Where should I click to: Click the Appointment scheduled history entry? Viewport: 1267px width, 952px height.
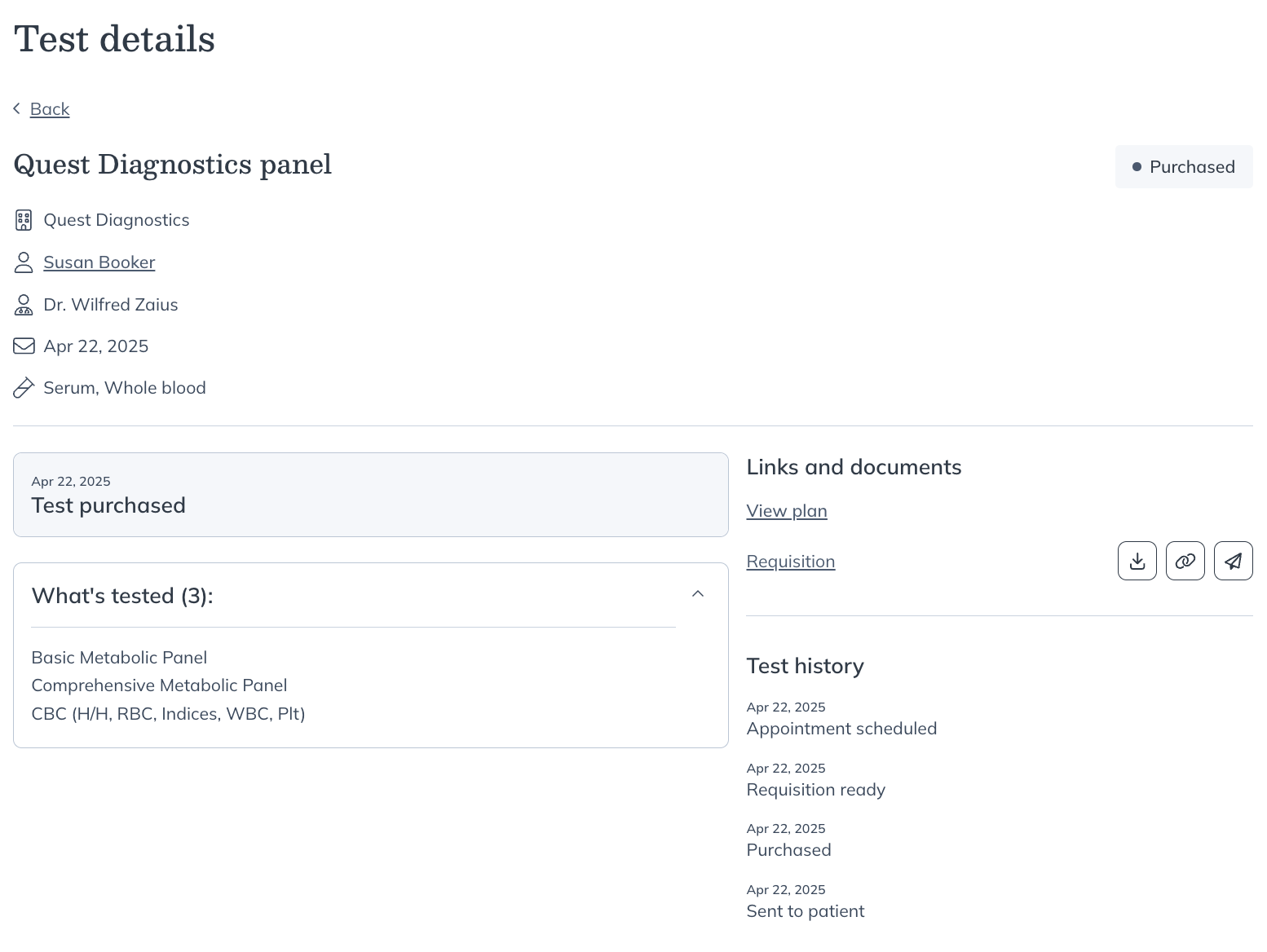tap(841, 728)
